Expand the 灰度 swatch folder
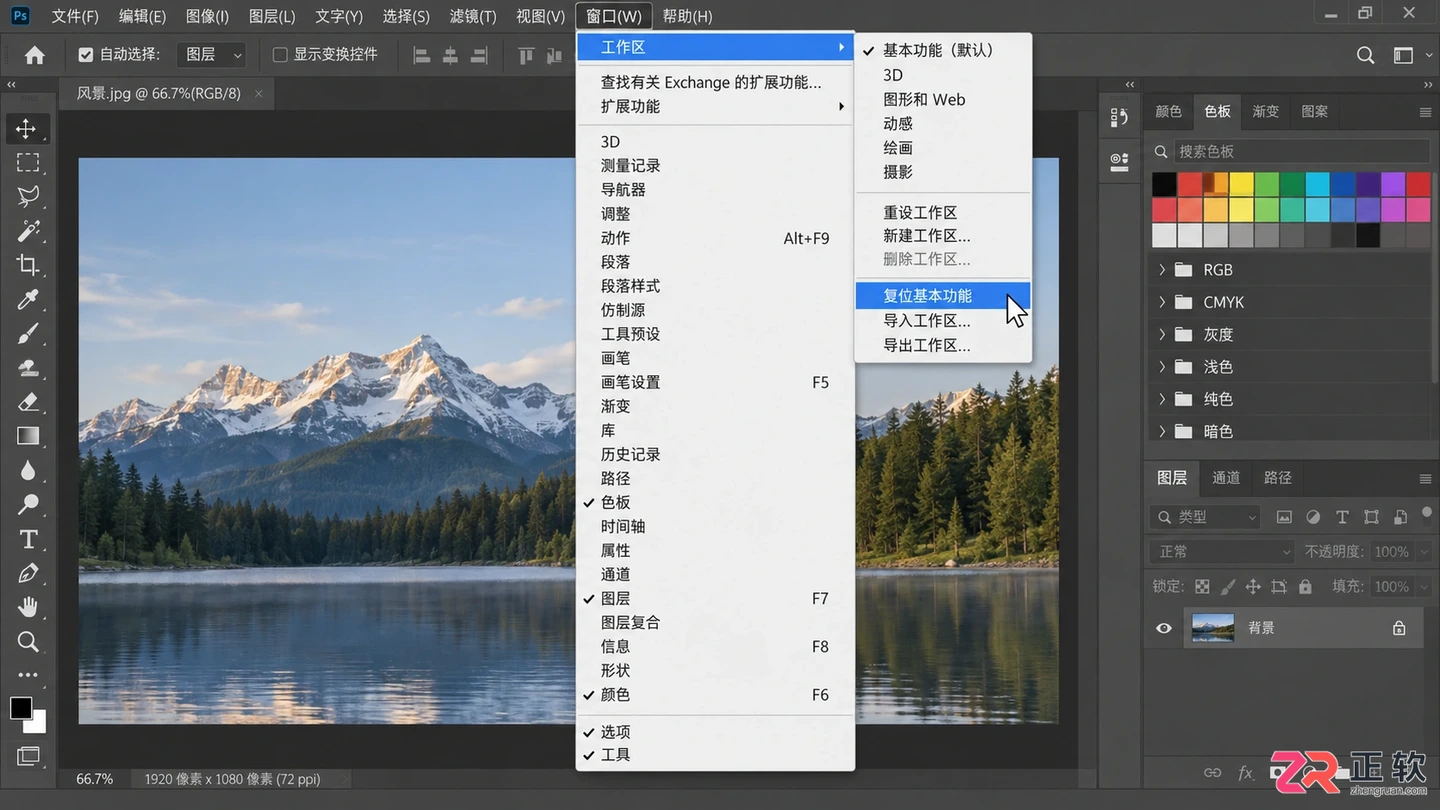This screenshot has width=1440, height=810. tap(1162, 334)
